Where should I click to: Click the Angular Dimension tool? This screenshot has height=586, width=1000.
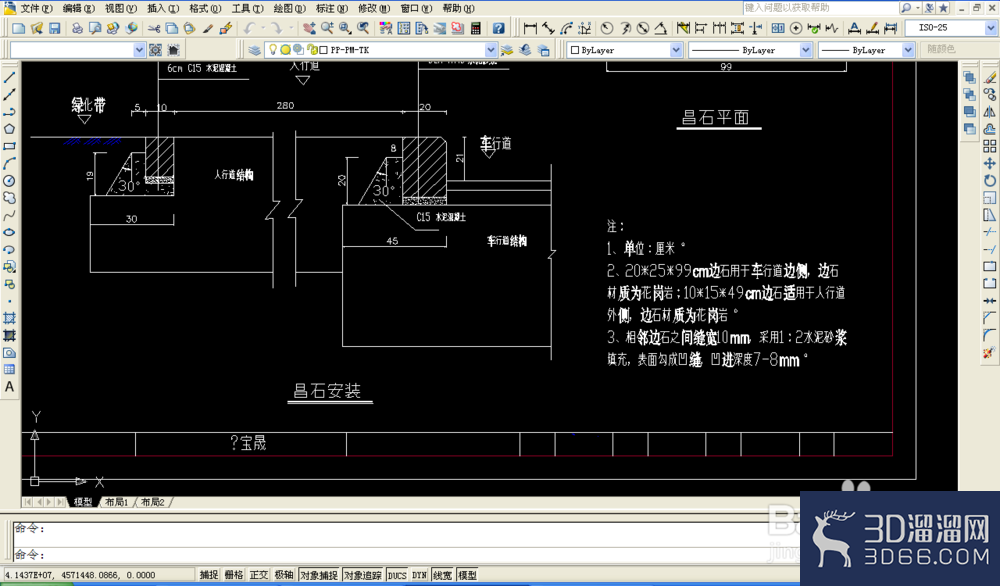pos(661,28)
